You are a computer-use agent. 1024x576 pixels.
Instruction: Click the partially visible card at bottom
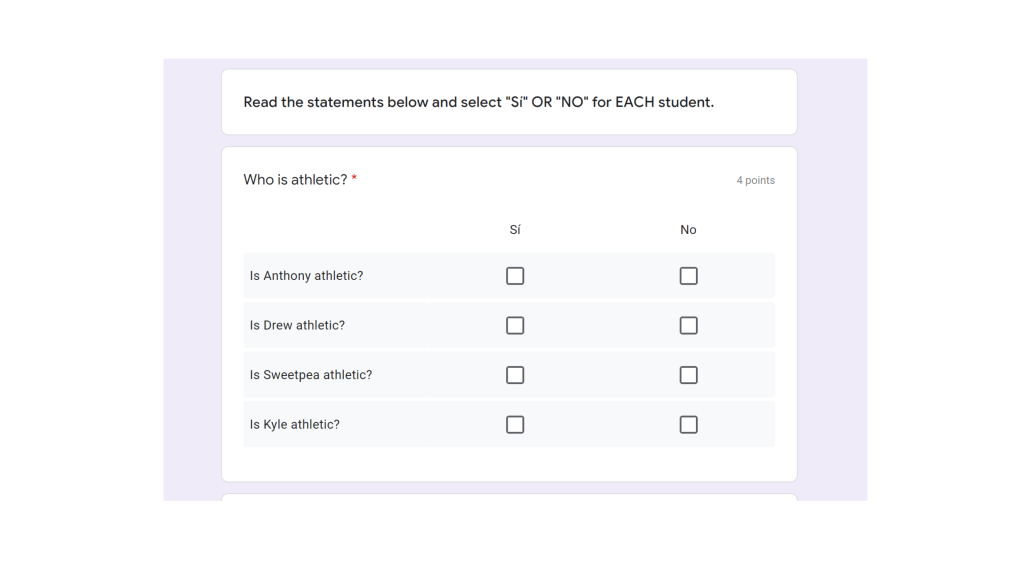point(509,497)
